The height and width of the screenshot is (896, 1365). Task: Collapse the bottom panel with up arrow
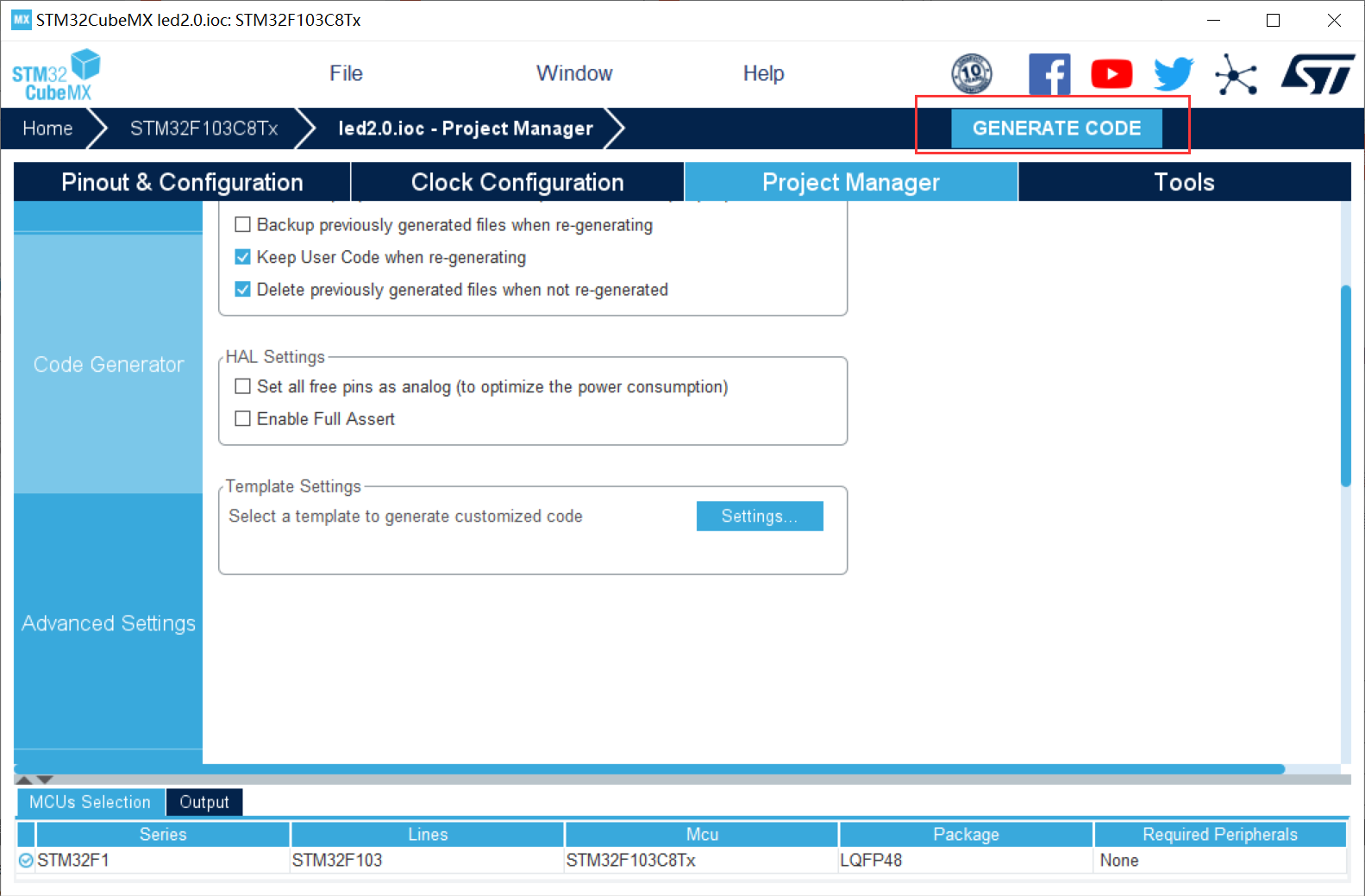[24, 780]
